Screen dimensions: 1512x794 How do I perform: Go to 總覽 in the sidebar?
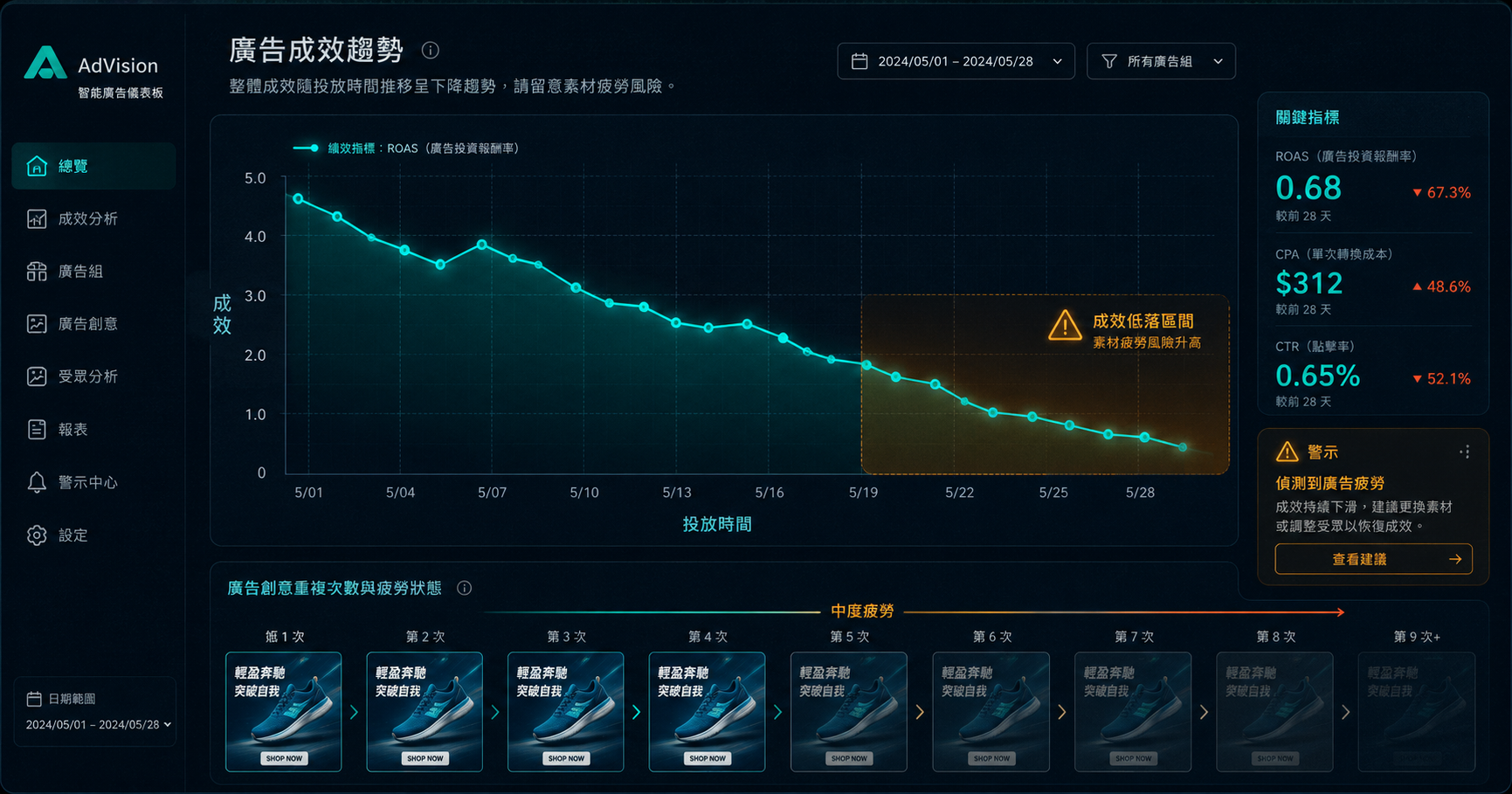pyautogui.click(x=93, y=166)
